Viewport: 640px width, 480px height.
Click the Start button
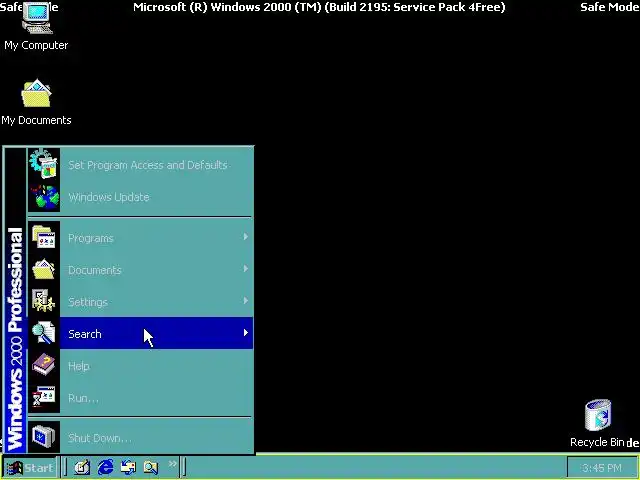[x=30, y=467]
